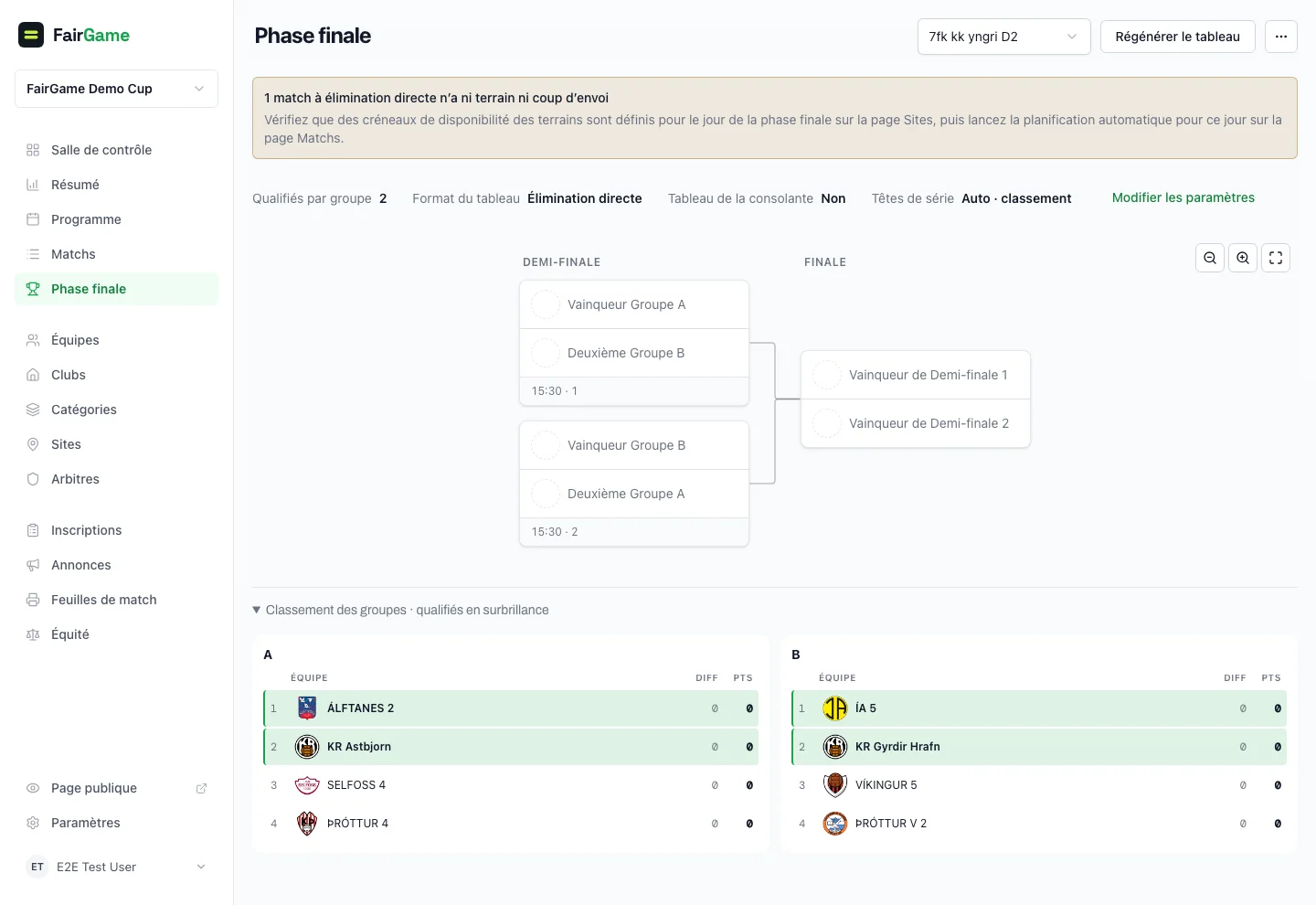The height and width of the screenshot is (905, 1316).
Task: Expand the E2E Test User account menu
Action: click(116, 867)
